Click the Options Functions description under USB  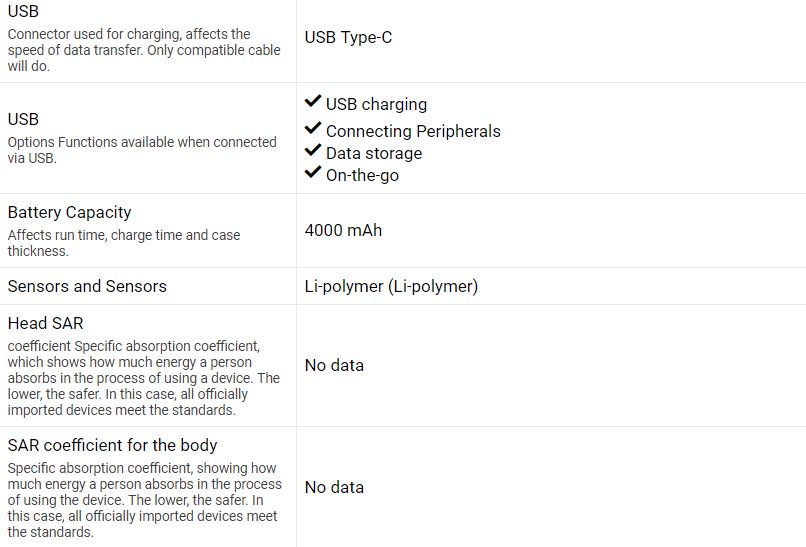[x=141, y=149]
